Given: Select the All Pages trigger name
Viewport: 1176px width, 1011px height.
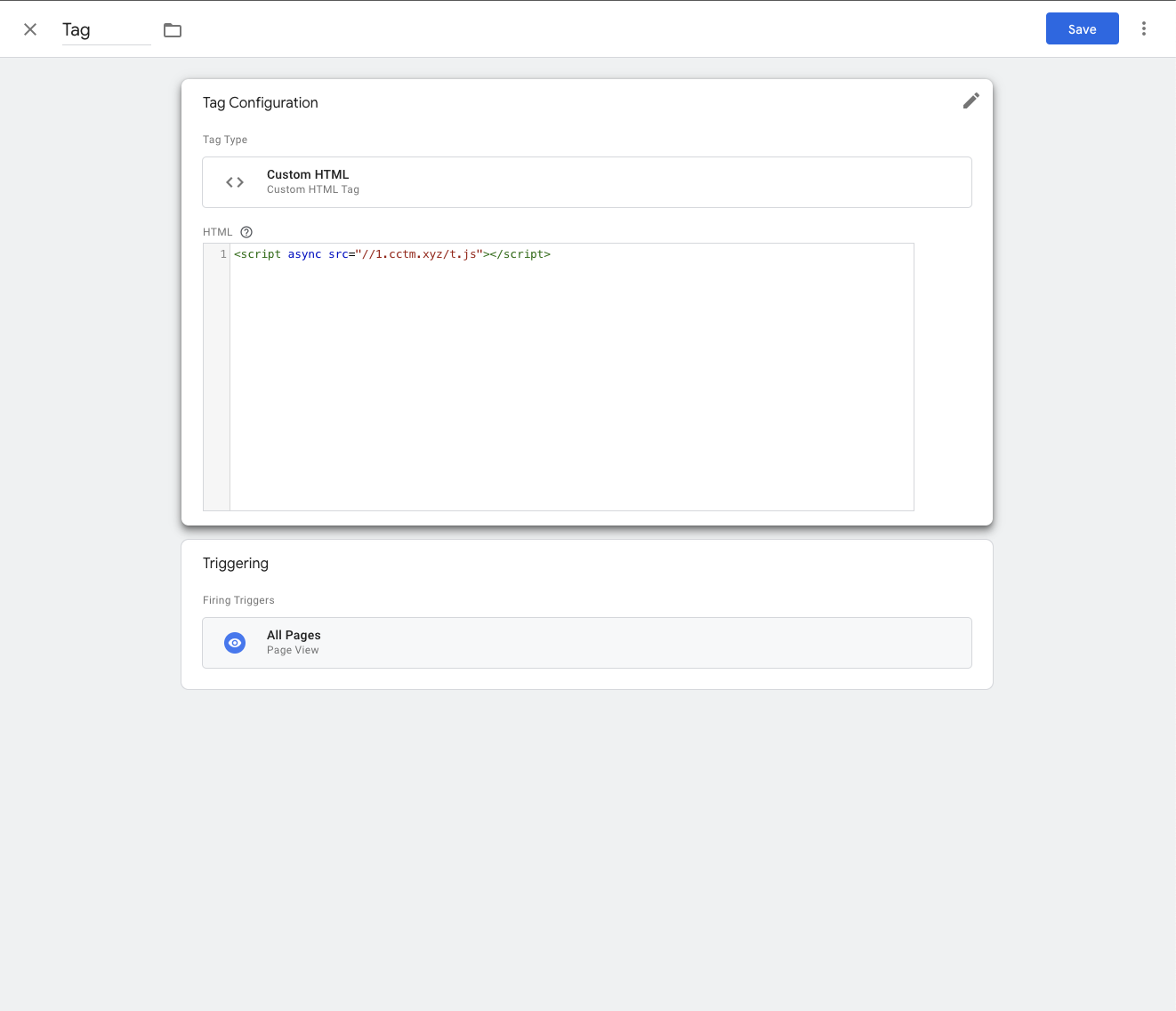Looking at the screenshot, I should [294, 635].
